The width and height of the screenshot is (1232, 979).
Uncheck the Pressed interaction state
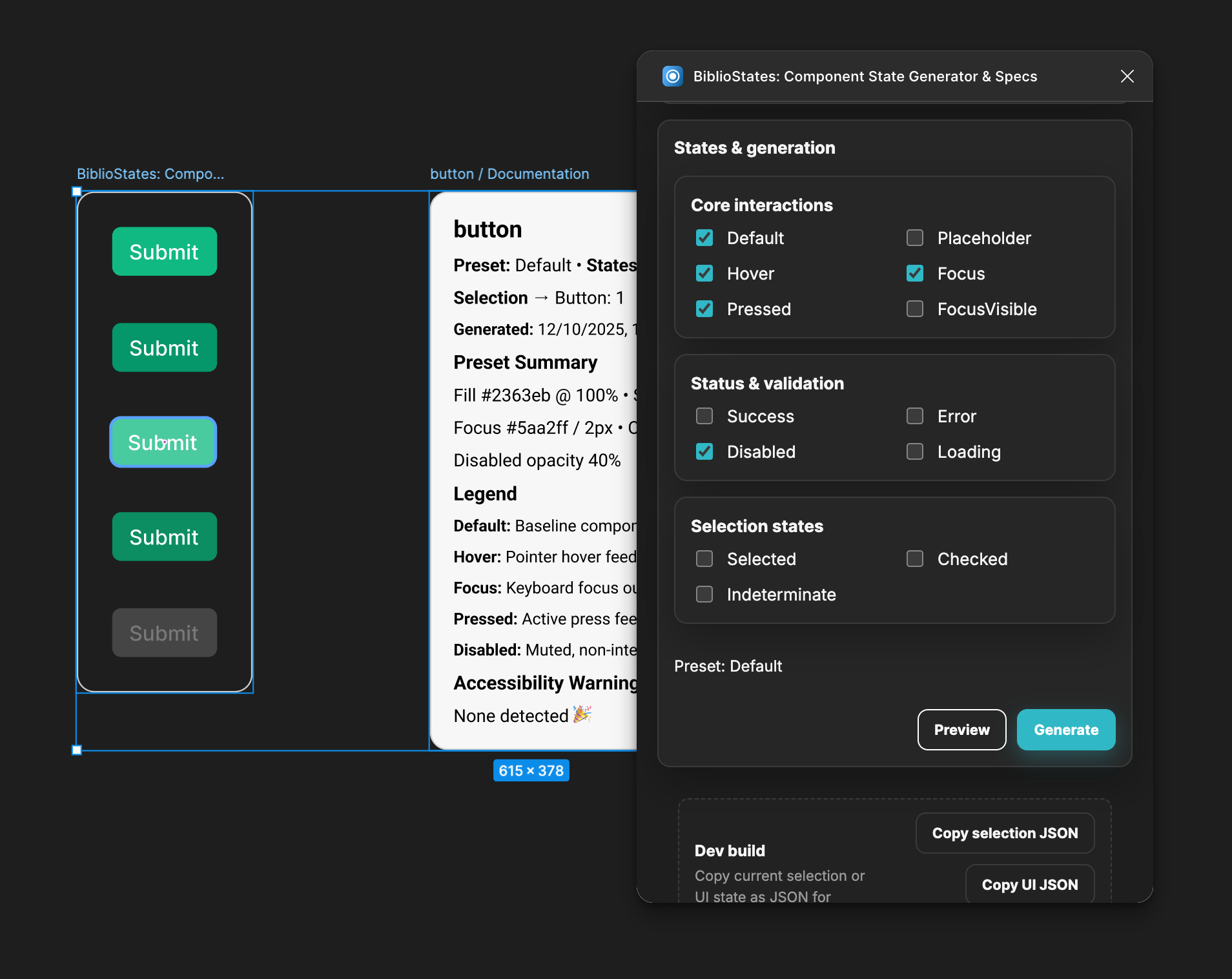click(x=704, y=309)
